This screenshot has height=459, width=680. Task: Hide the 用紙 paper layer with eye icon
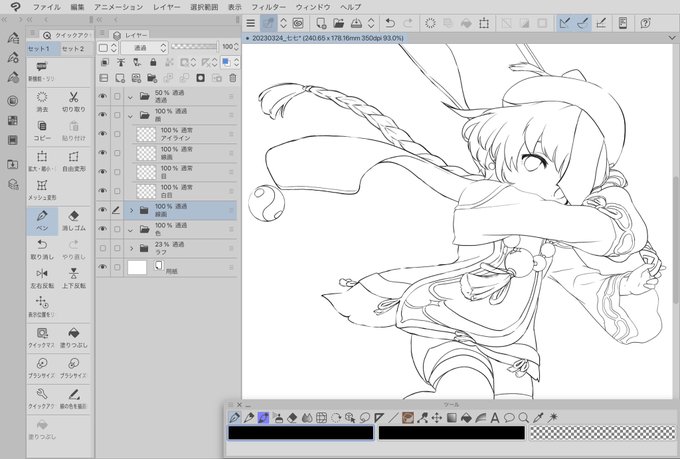[x=102, y=267]
